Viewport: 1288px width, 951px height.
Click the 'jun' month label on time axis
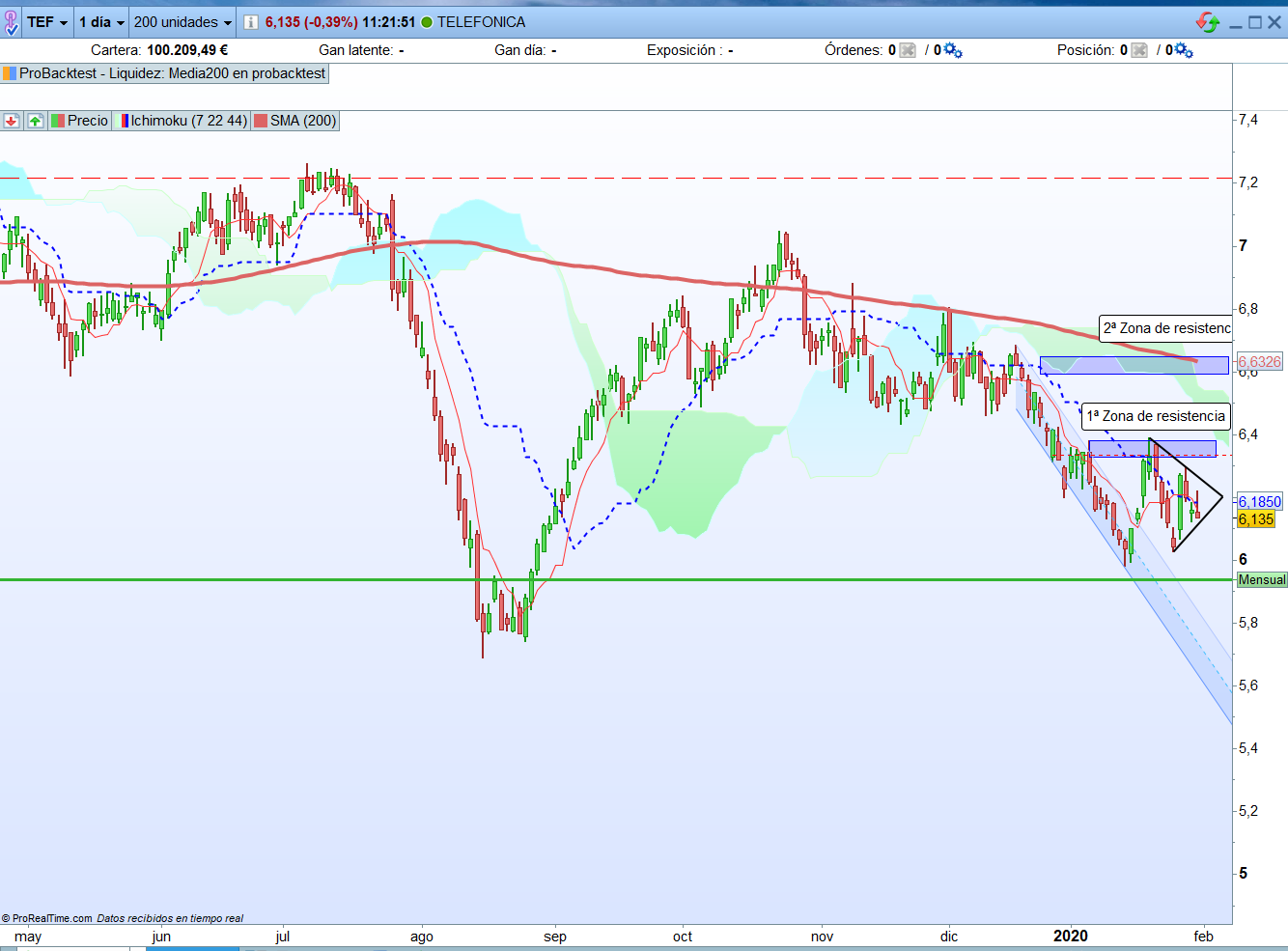pyautogui.click(x=161, y=937)
